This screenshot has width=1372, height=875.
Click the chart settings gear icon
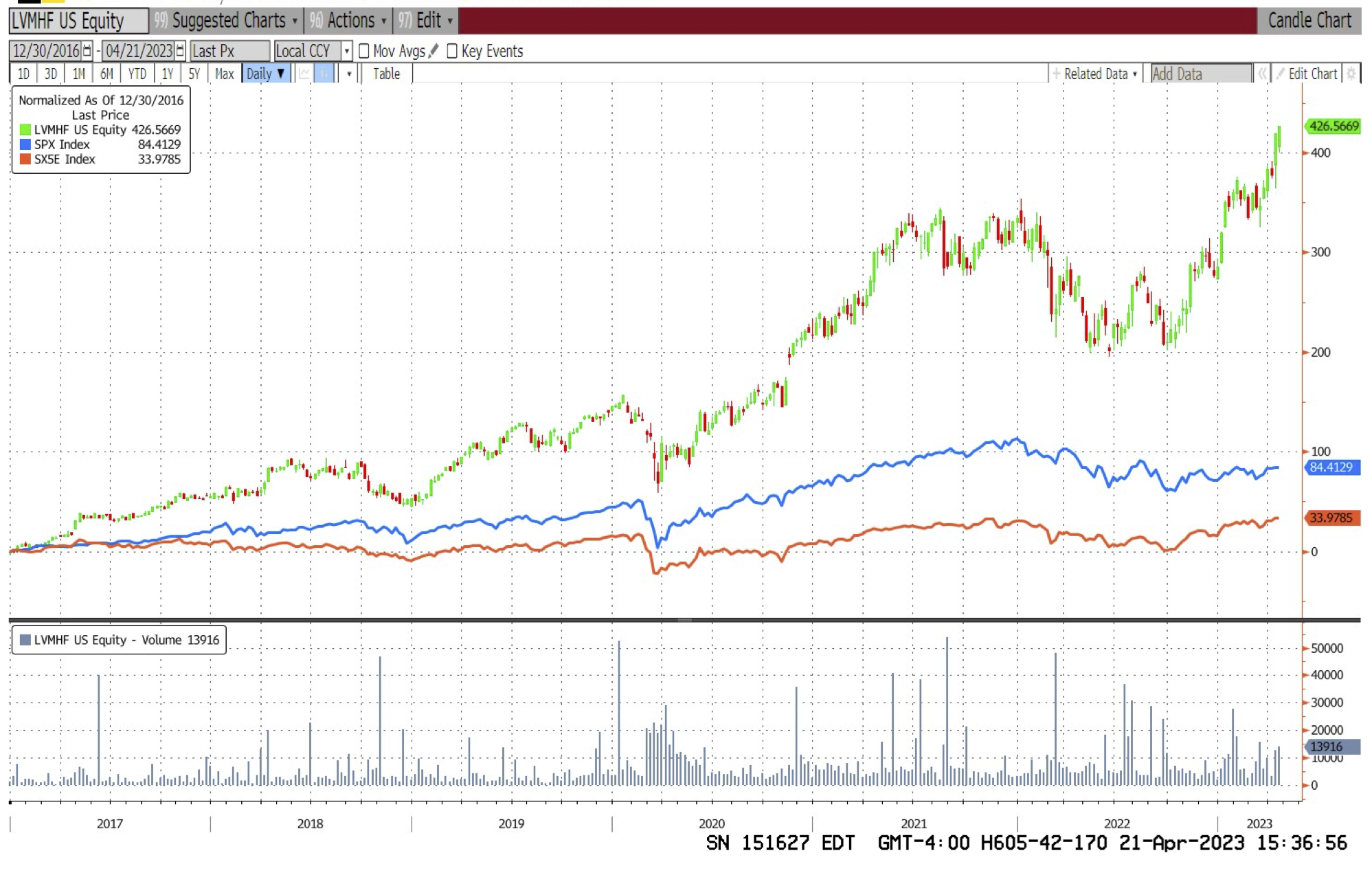[1351, 74]
